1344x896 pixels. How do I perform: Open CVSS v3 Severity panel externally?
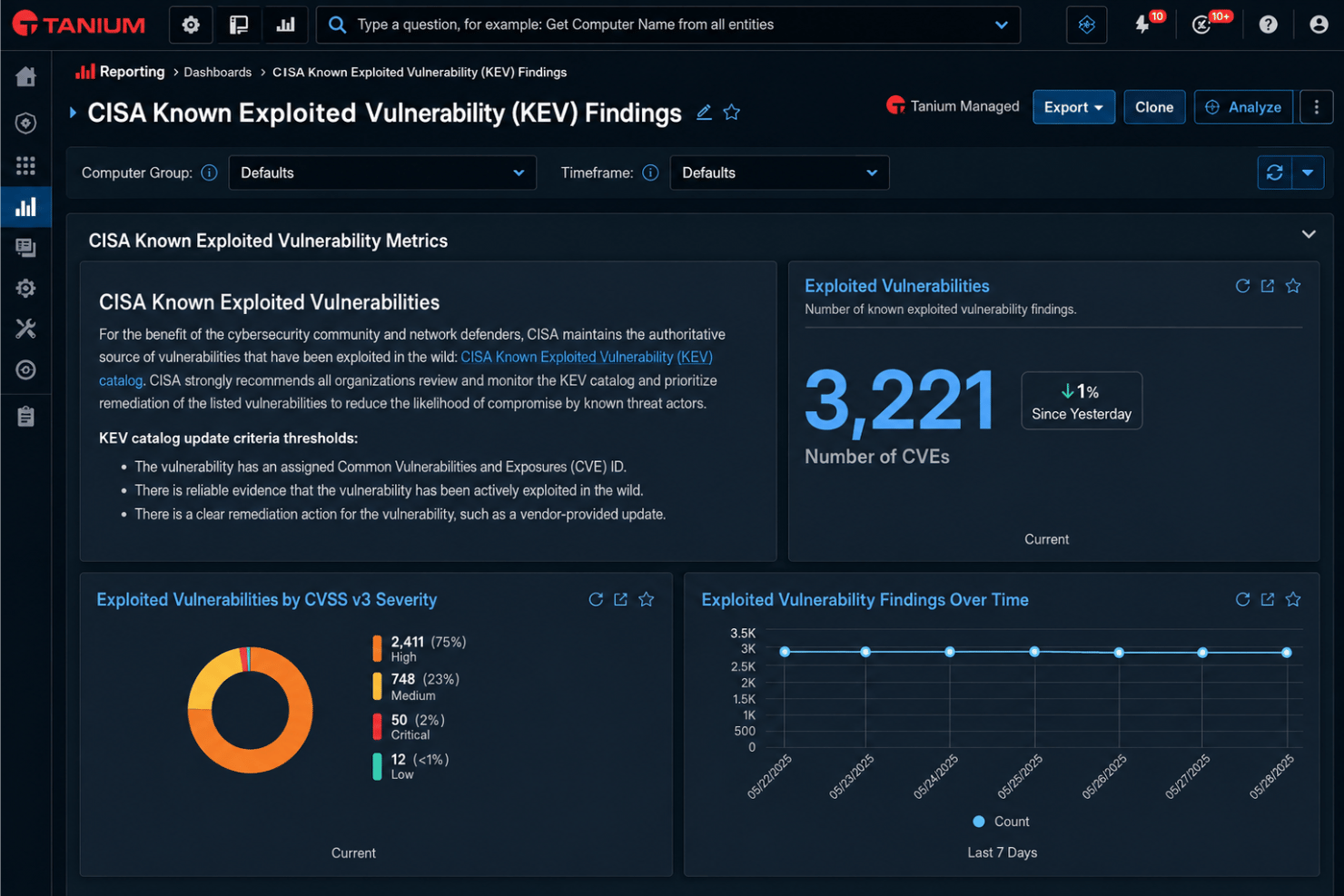(621, 599)
